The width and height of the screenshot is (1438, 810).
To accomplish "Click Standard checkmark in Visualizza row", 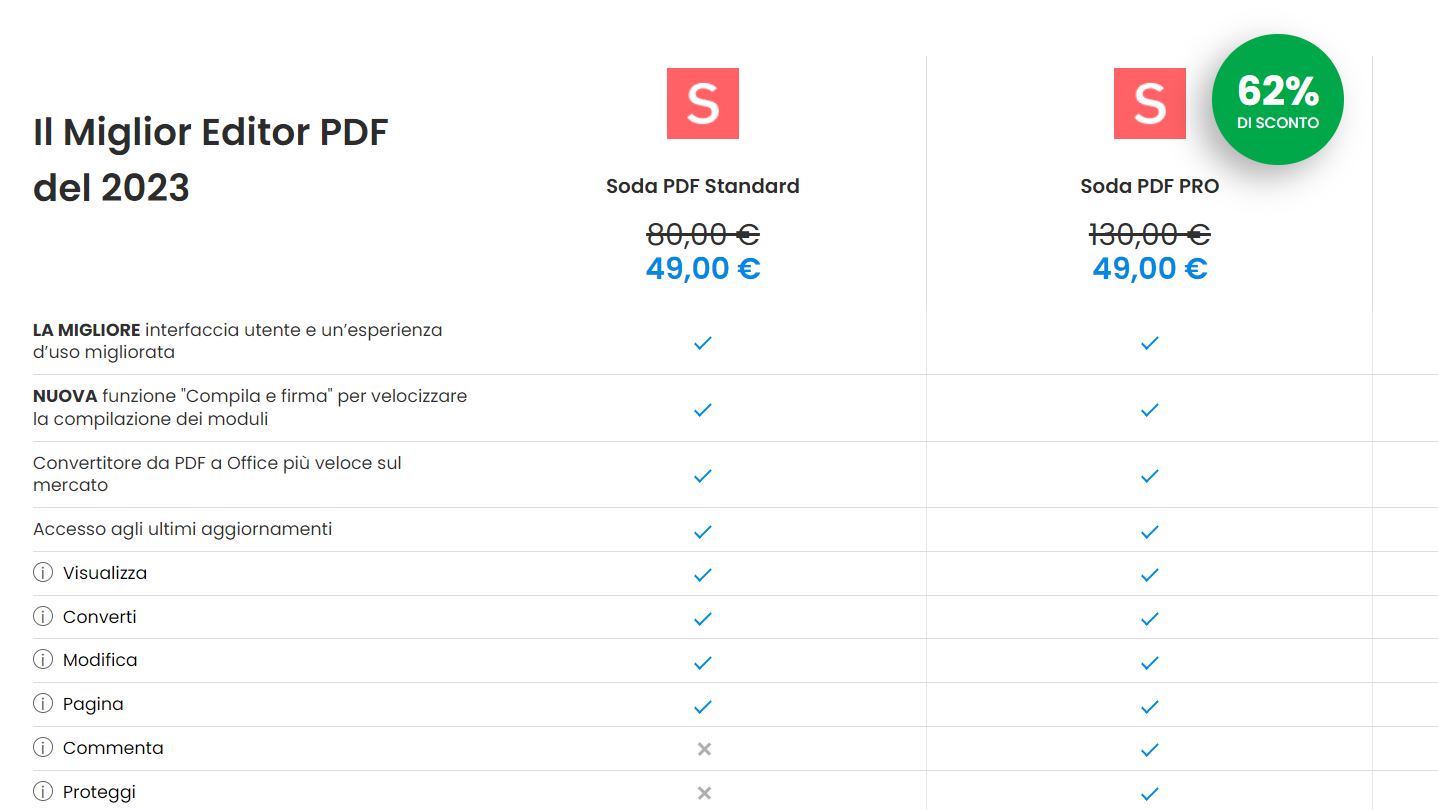I will 702,575.
